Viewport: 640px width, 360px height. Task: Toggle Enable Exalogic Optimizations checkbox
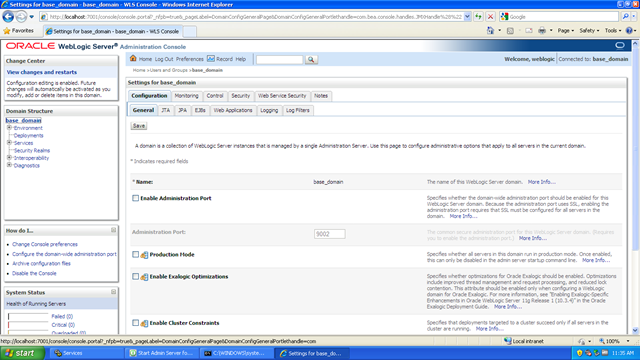tap(136, 276)
